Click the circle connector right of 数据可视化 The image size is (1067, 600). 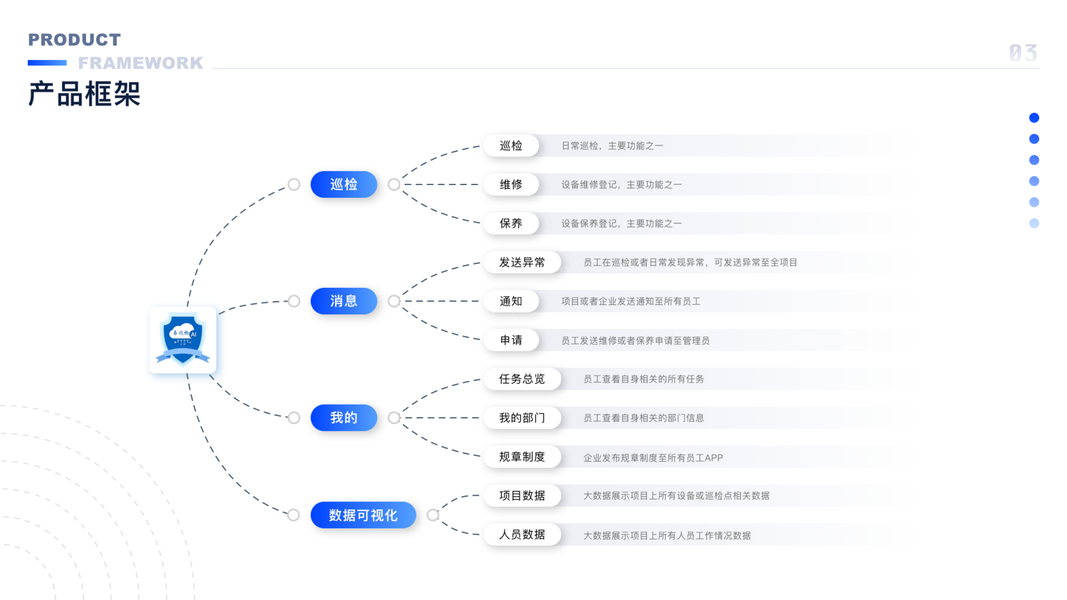433,515
